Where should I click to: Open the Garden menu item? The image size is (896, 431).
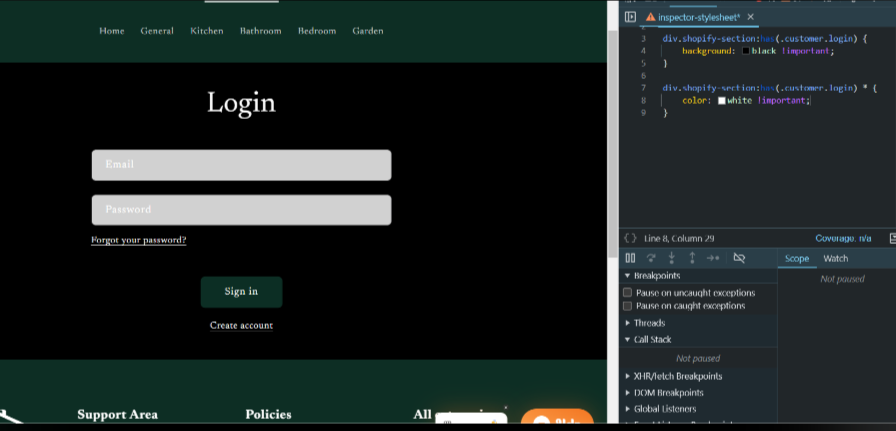click(368, 31)
